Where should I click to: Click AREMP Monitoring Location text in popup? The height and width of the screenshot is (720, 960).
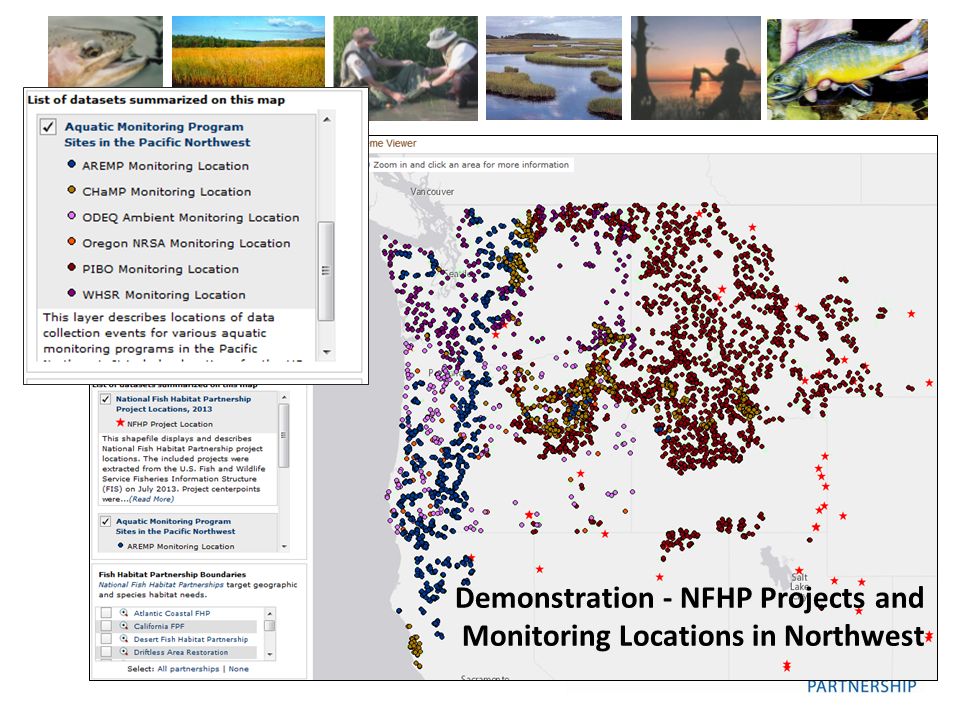pos(165,166)
